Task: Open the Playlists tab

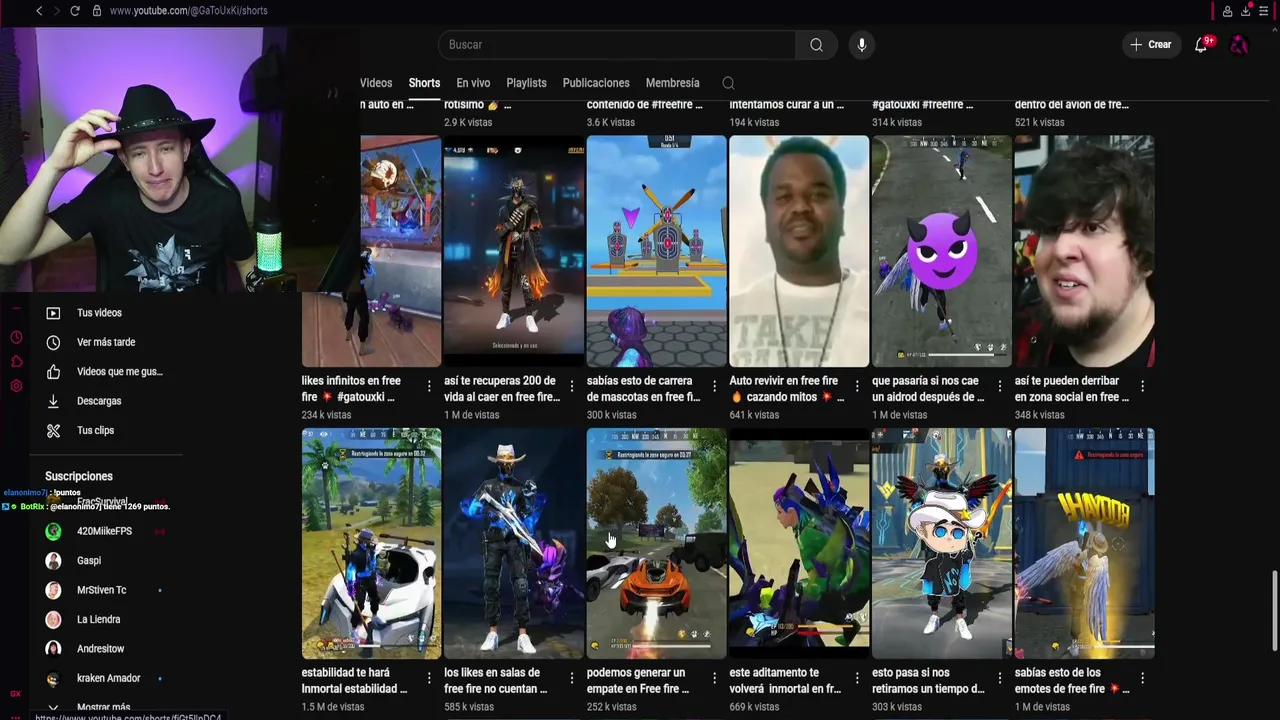Action: point(526,83)
